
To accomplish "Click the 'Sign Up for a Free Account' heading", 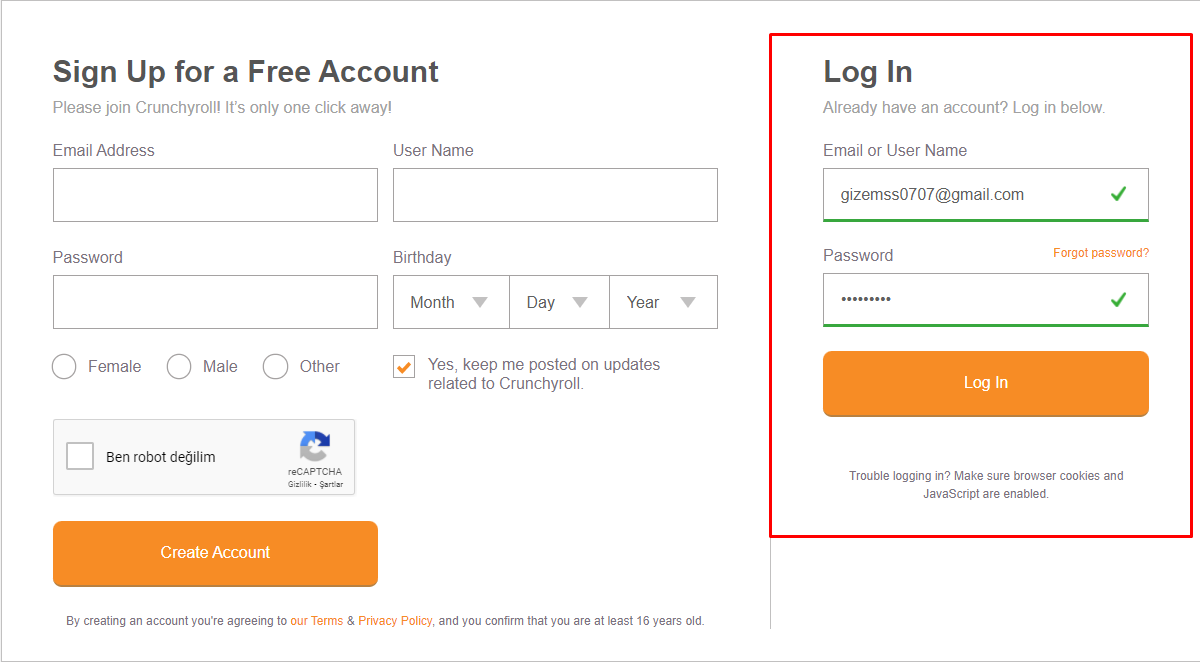I will [x=246, y=72].
